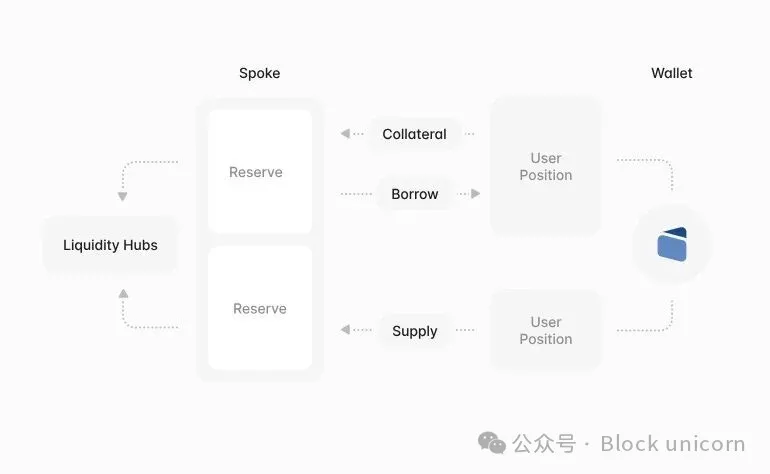This screenshot has height=474, width=770.
Task: Click the lower Reserve box
Action: (x=259, y=309)
